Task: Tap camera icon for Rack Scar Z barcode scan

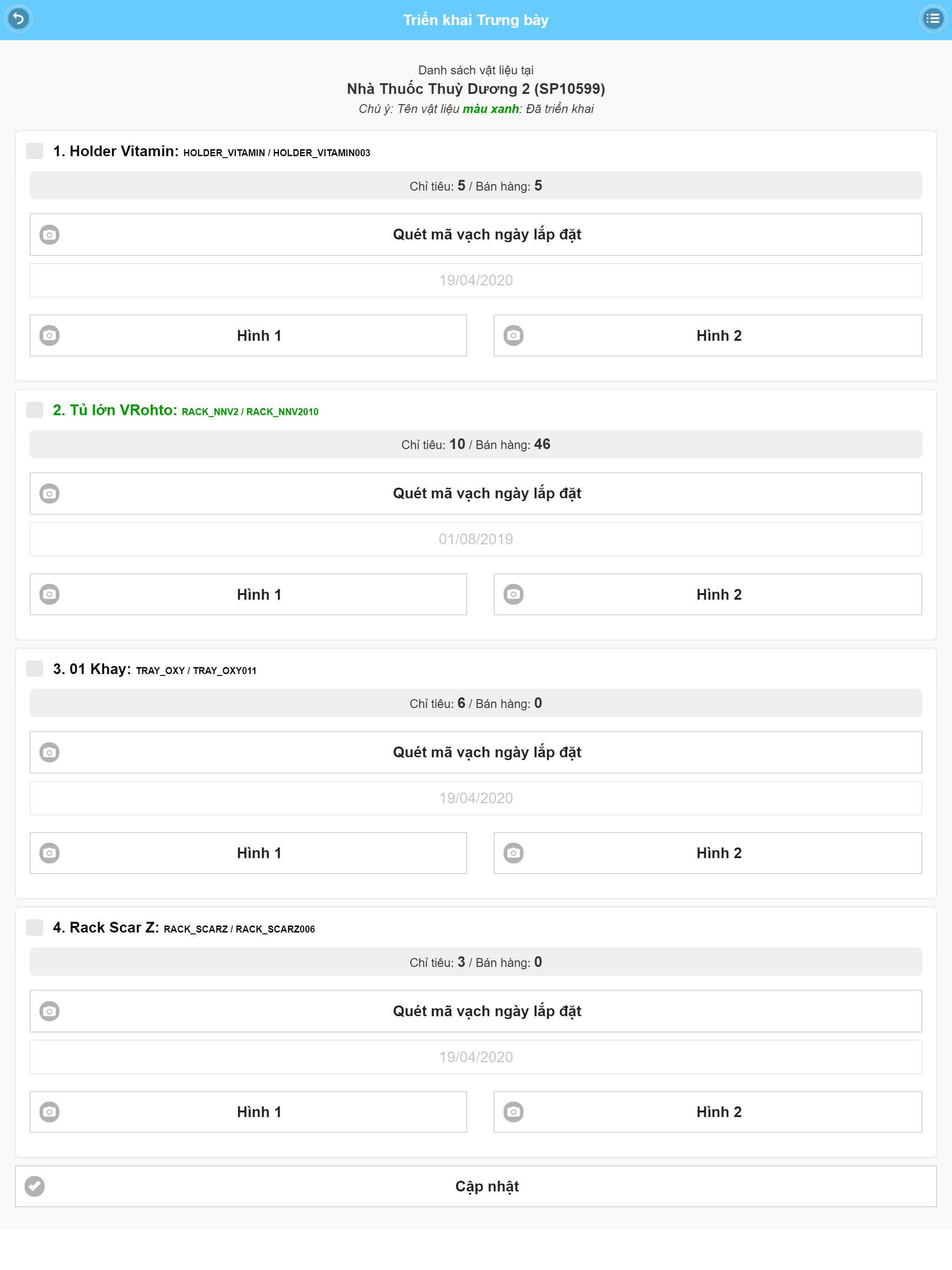Action: pyautogui.click(x=49, y=1011)
